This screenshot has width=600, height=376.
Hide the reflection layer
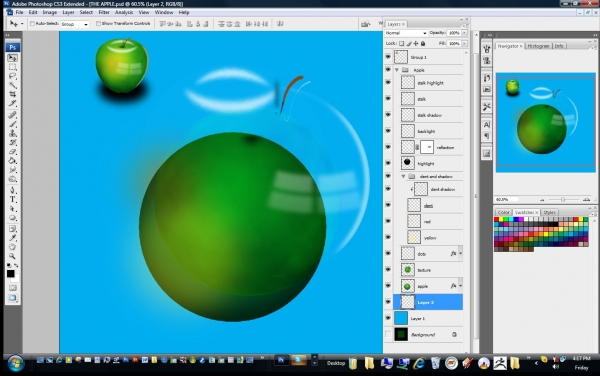[x=388, y=147]
